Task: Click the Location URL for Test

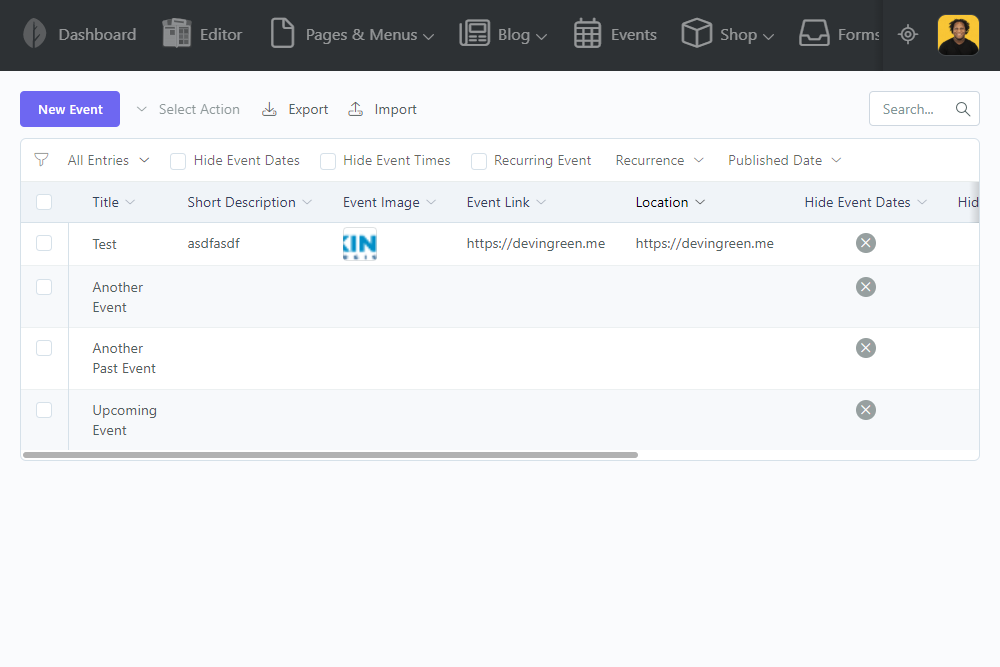Action: tap(705, 243)
